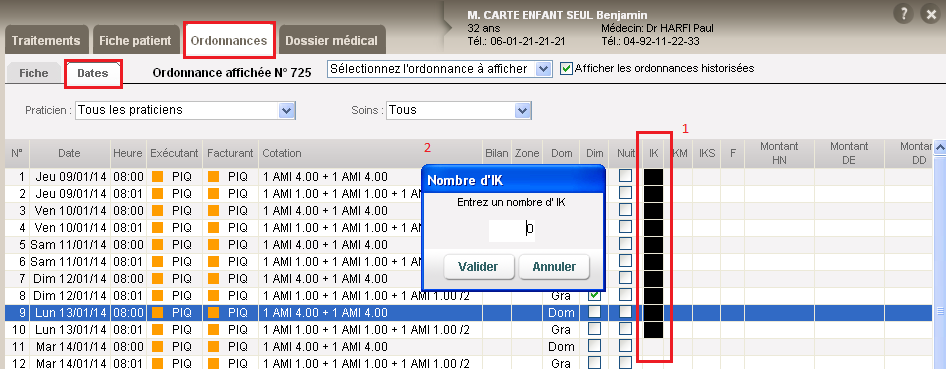Click orange Exécutant square in row 1
The height and width of the screenshot is (369, 946).
157,177
